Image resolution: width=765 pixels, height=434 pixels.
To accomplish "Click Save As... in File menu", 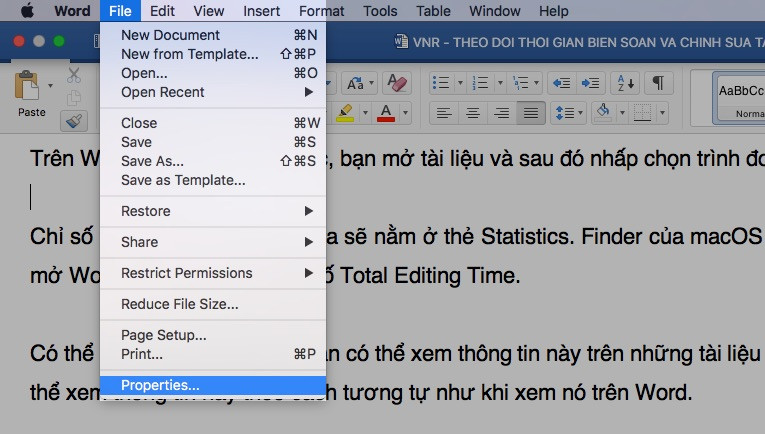I will click(152, 161).
